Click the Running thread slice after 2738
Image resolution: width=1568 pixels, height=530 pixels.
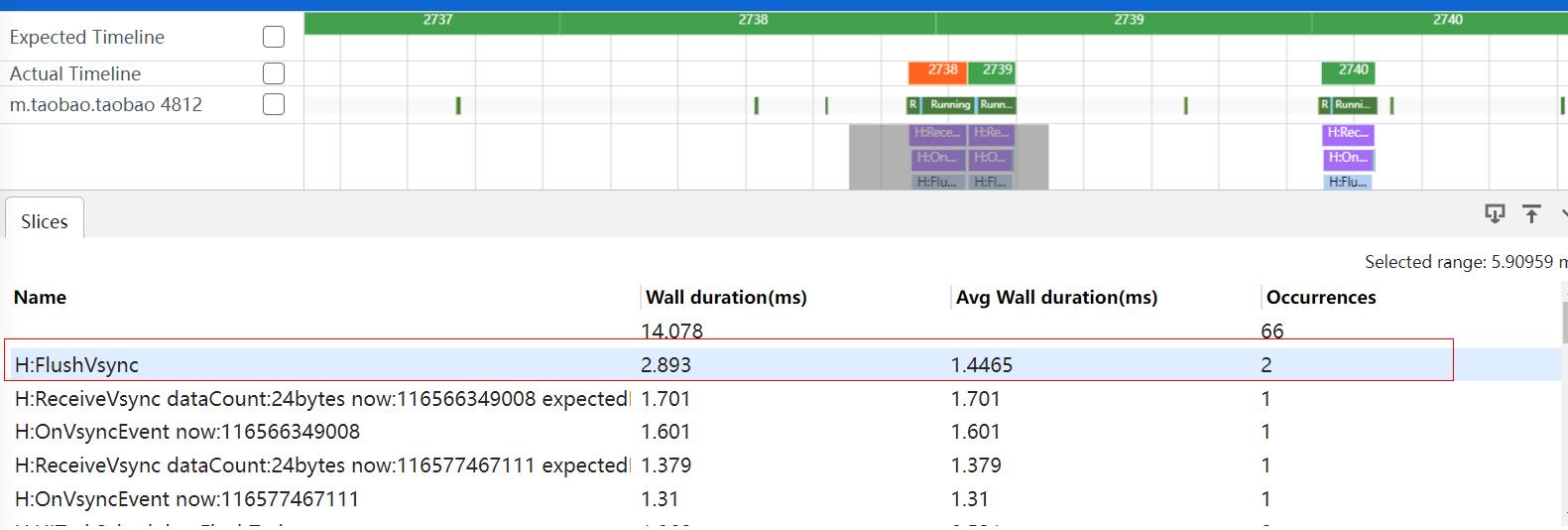pos(949,104)
